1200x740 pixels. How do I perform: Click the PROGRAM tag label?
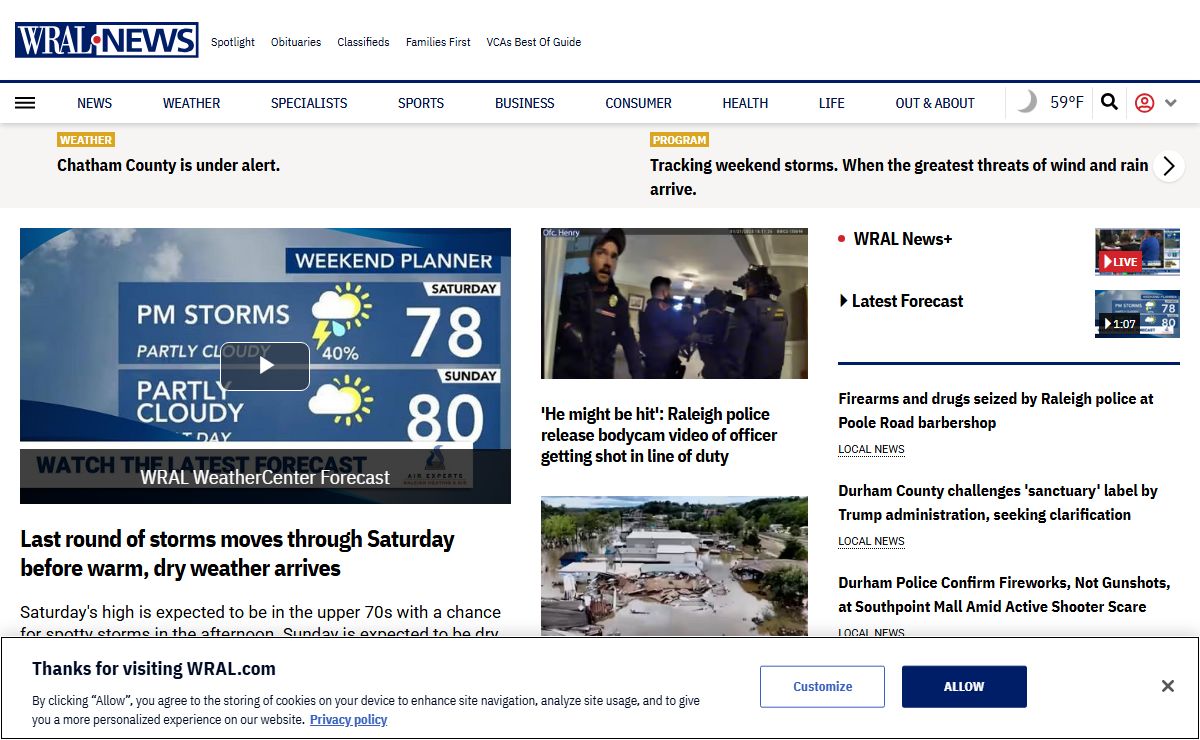pos(679,140)
